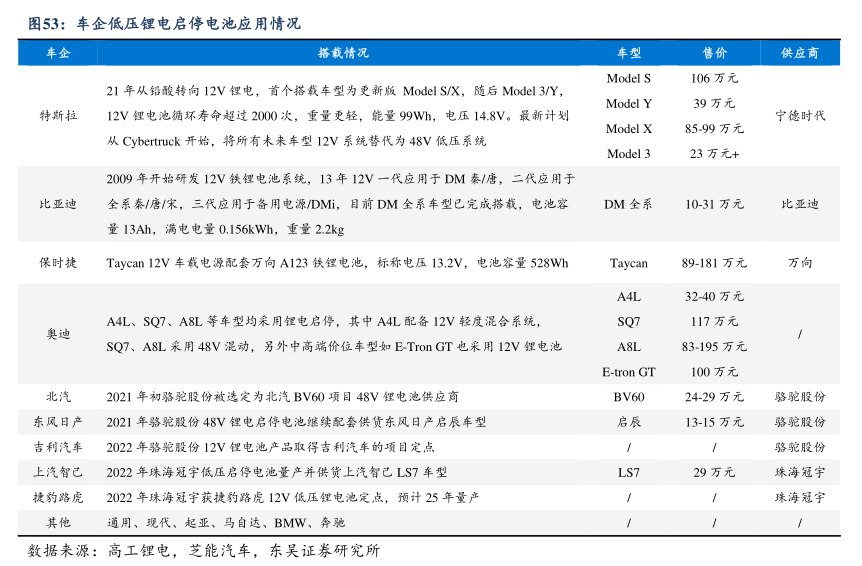This screenshot has height=566, width=862.
Task: Select the 保时捷 row label
Action: click(x=58, y=263)
